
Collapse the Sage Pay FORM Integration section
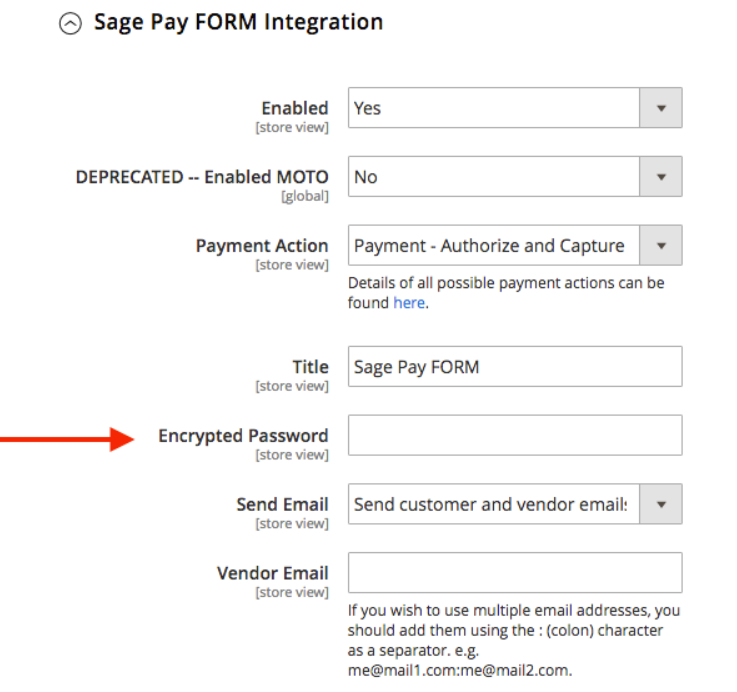coord(71,24)
